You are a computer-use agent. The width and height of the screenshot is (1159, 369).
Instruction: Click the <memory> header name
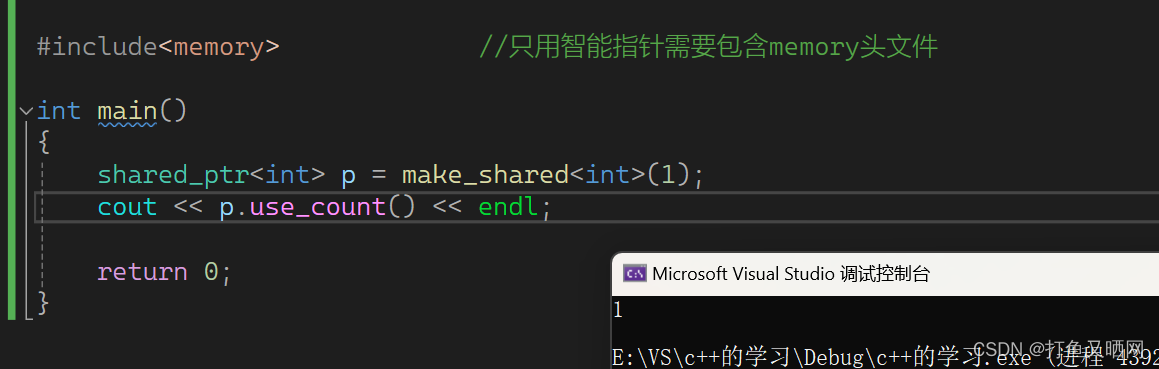click(x=219, y=47)
